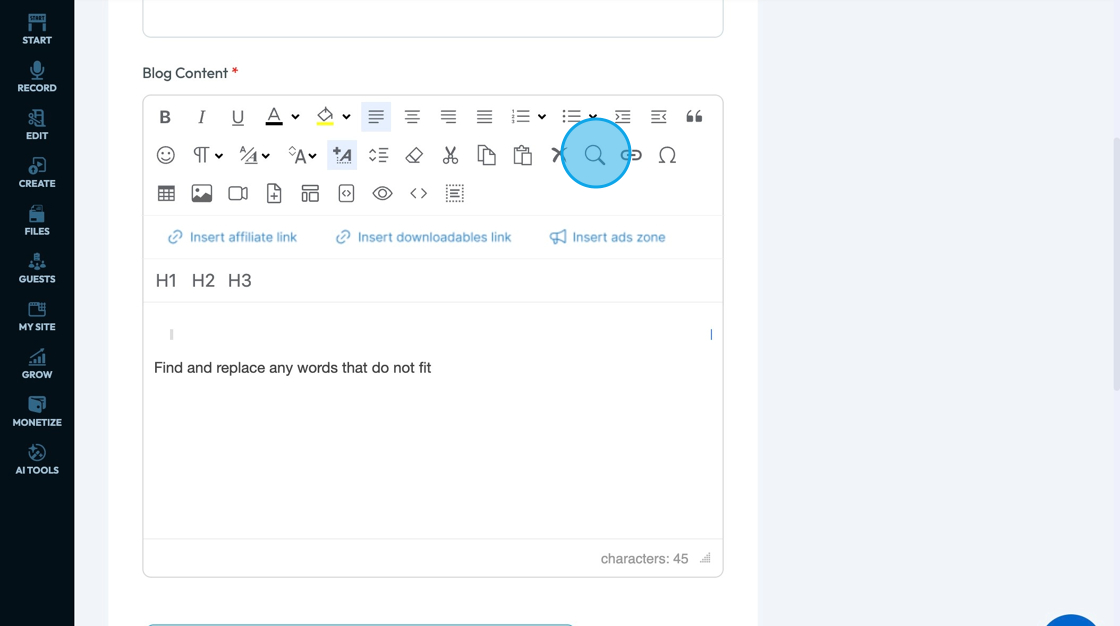Toggle the highlighted inline style button
The height and width of the screenshot is (626, 1120).
342,155
